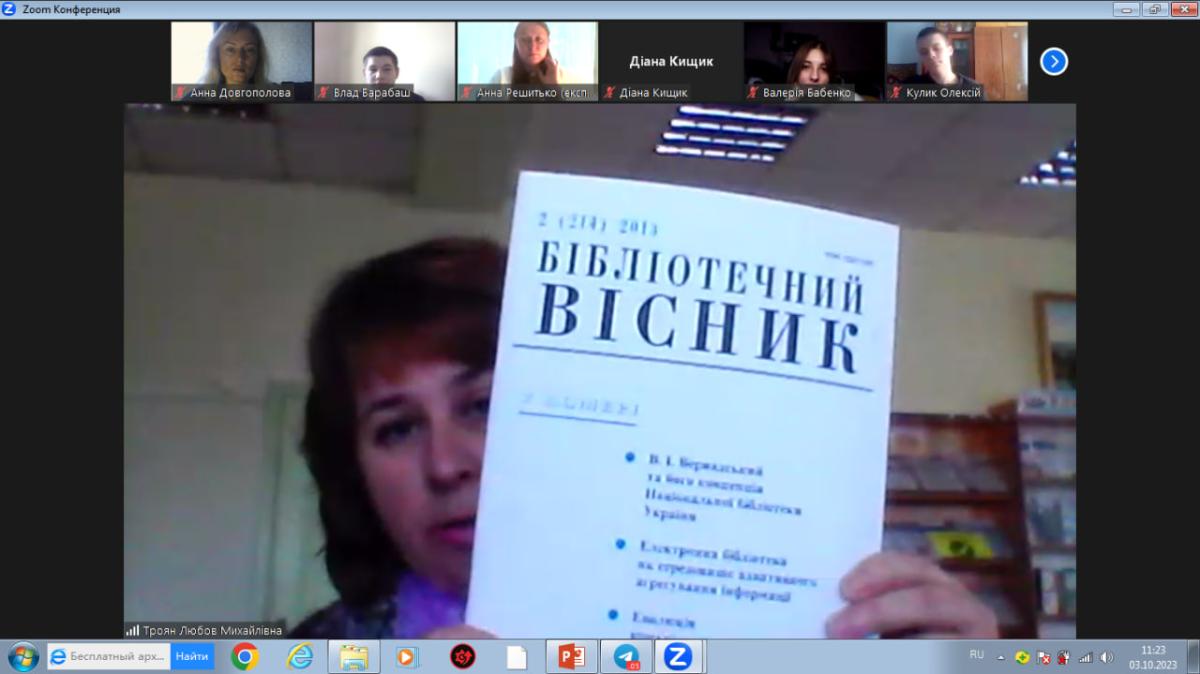
Task: Click the Бесплатный арх... search field
Action: (108, 657)
